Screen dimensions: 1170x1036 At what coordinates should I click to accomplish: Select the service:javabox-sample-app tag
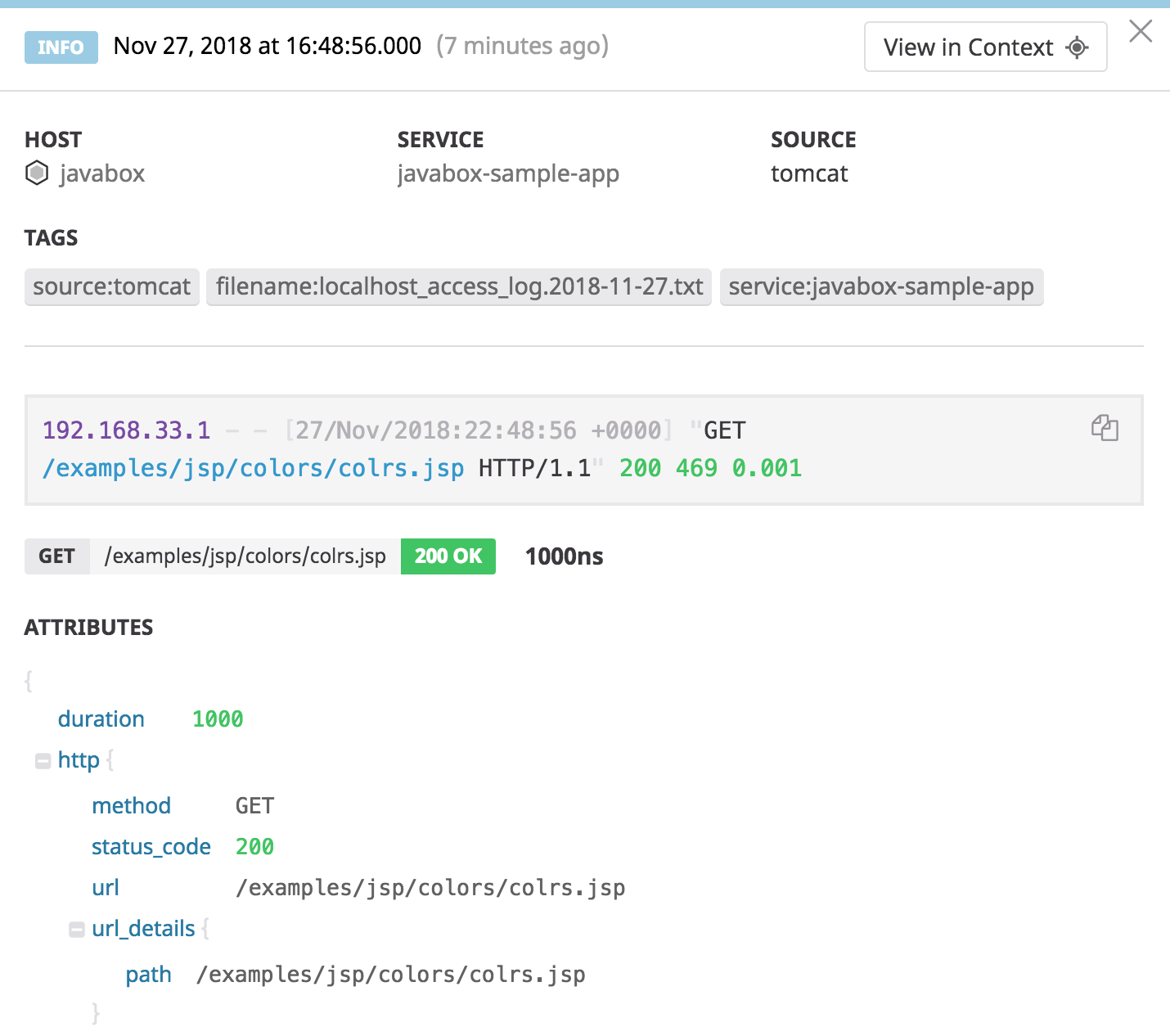(881, 287)
